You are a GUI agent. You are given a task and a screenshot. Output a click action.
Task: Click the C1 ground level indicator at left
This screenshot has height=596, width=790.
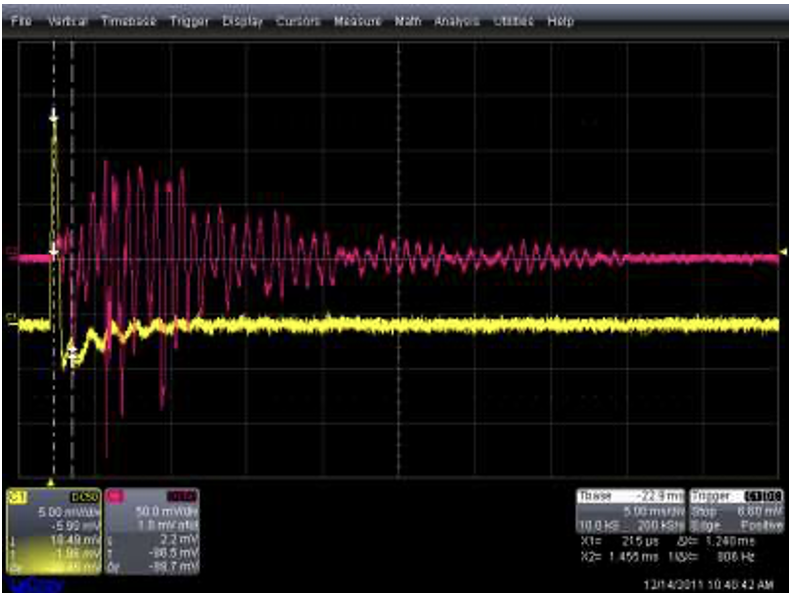(x=11, y=318)
